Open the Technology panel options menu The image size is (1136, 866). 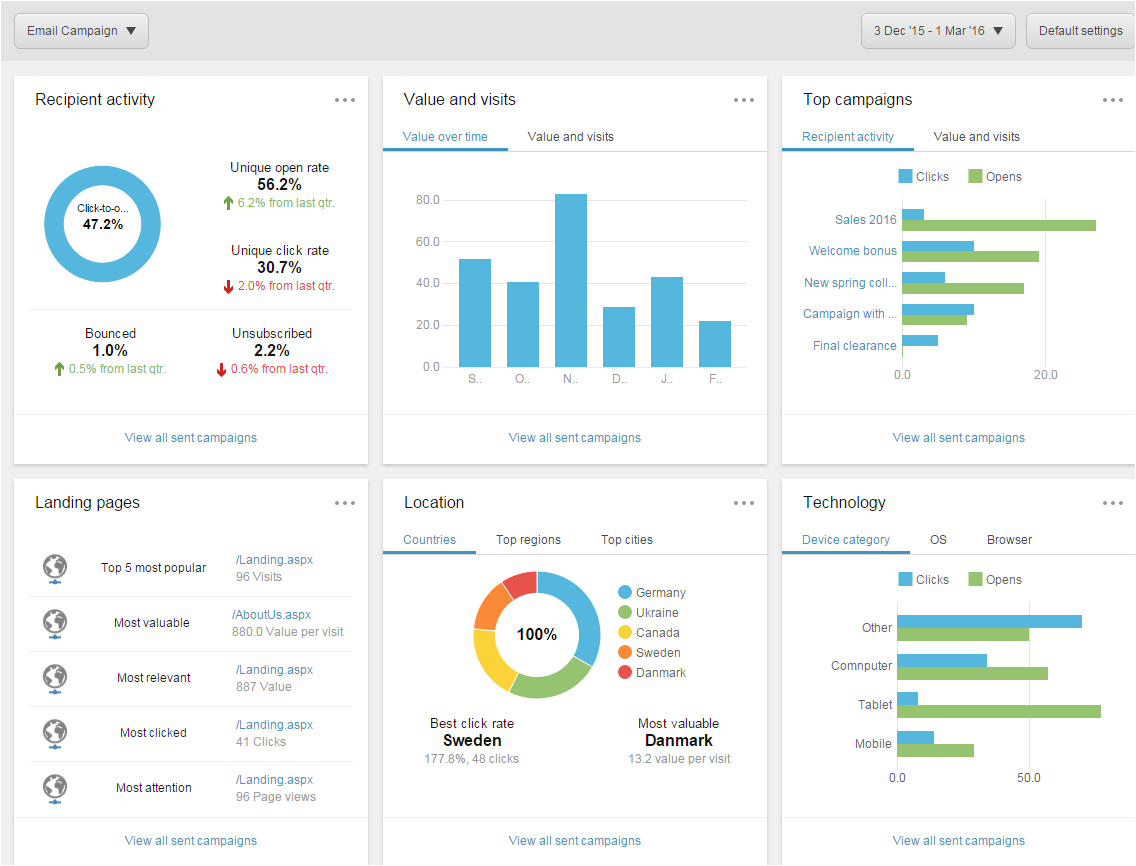pos(1112,503)
